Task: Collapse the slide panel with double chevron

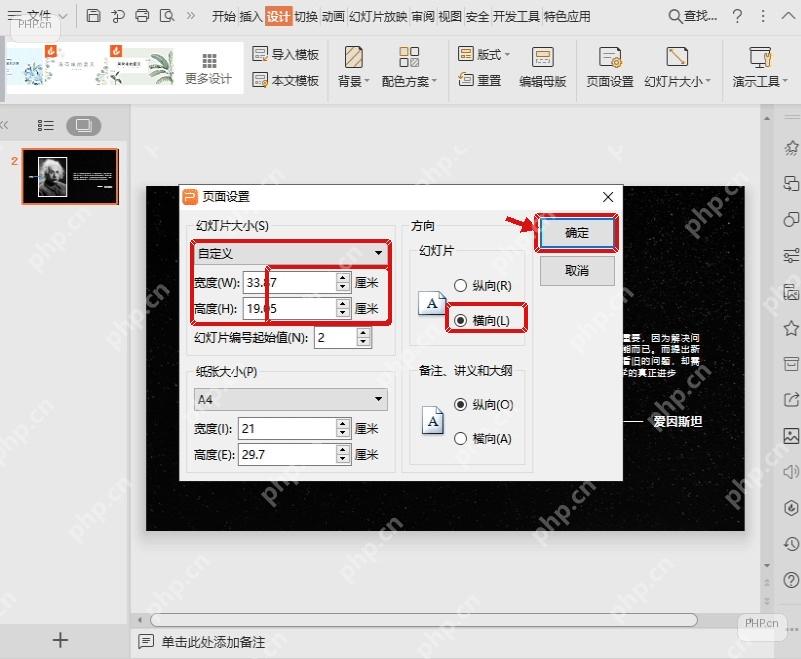Action: [5, 125]
